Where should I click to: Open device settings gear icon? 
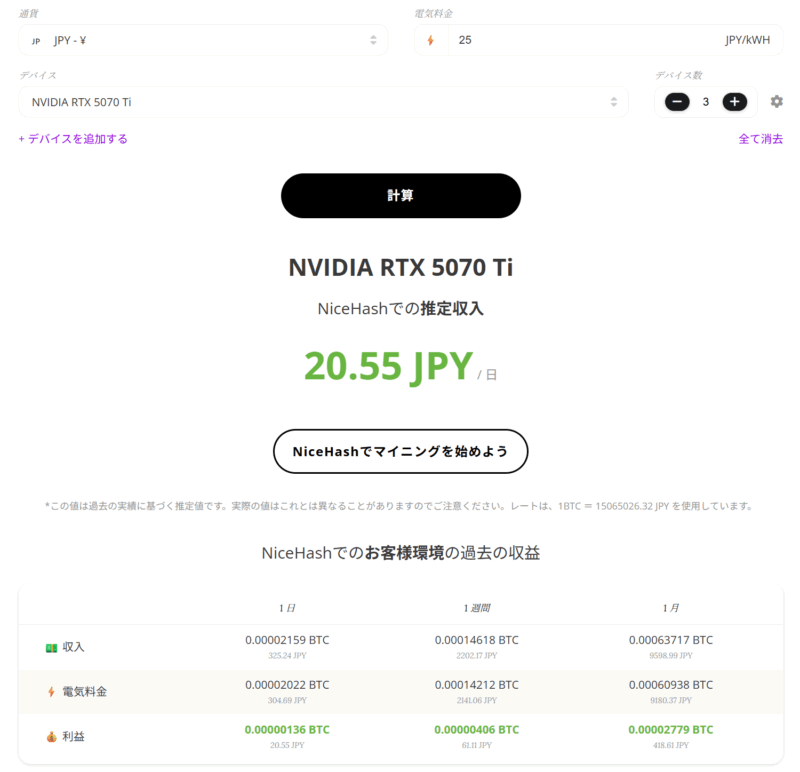tap(777, 102)
